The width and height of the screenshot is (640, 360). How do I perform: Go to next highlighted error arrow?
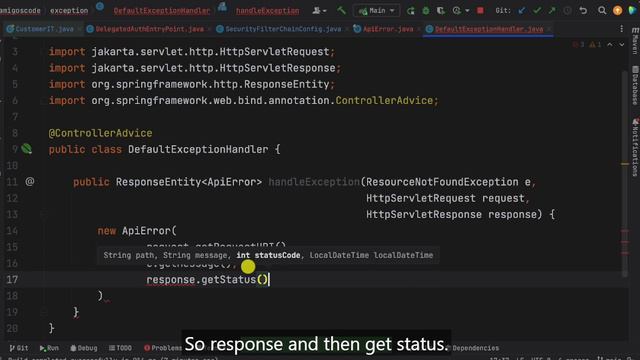pos(622,44)
